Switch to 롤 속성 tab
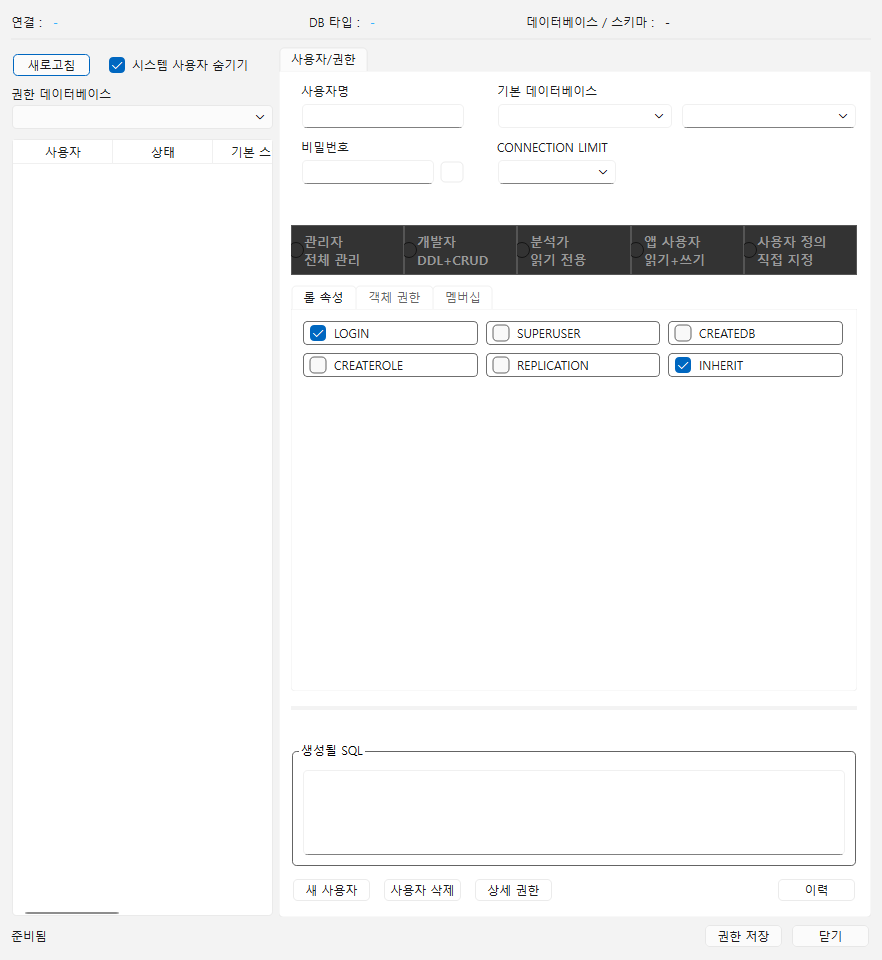The width and height of the screenshot is (882, 960). tap(323, 298)
